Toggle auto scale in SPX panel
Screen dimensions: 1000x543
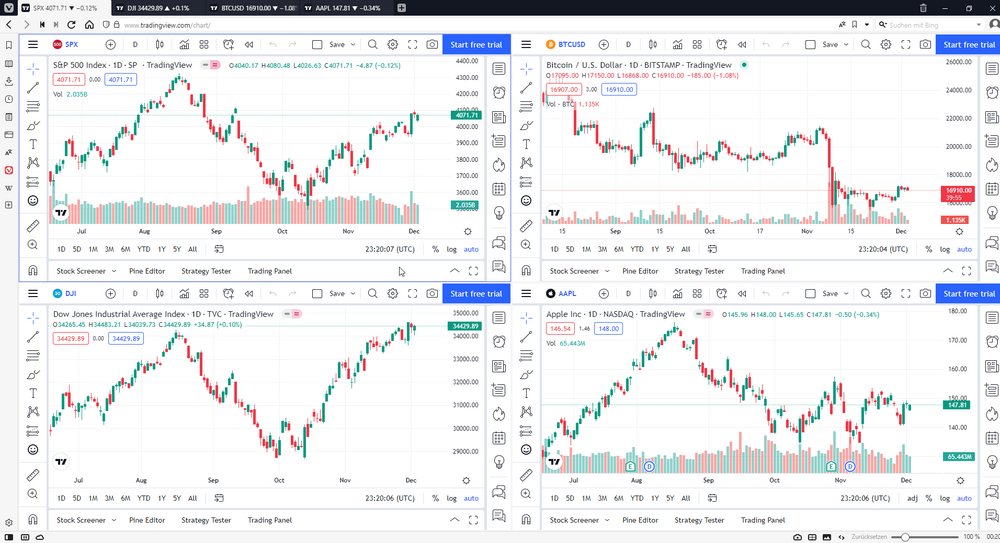click(x=471, y=249)
